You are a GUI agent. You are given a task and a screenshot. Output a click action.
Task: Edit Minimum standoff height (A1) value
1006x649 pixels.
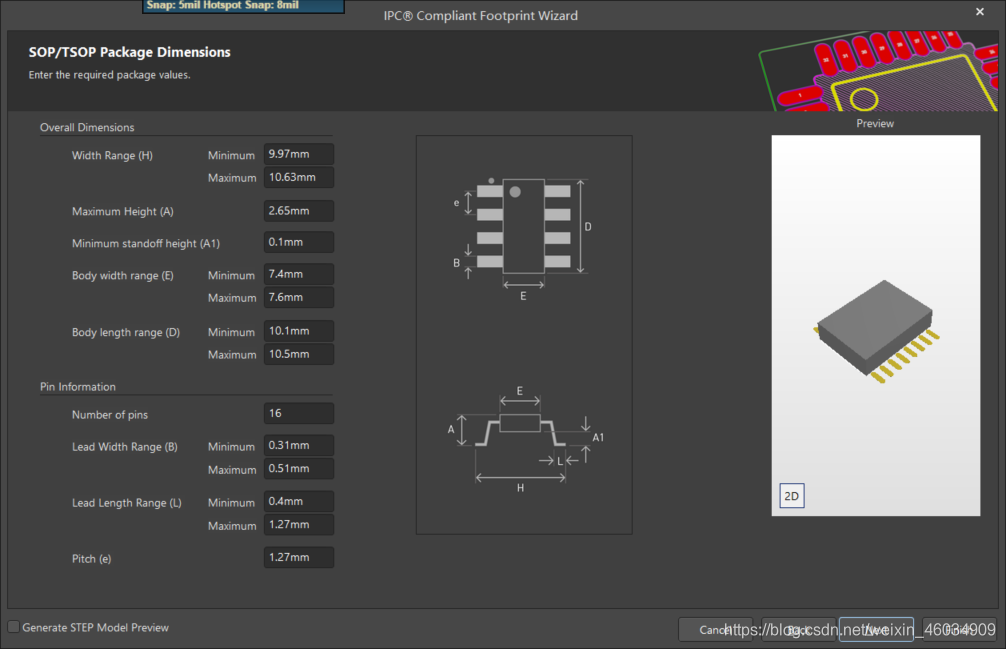[x=298, y=242]
